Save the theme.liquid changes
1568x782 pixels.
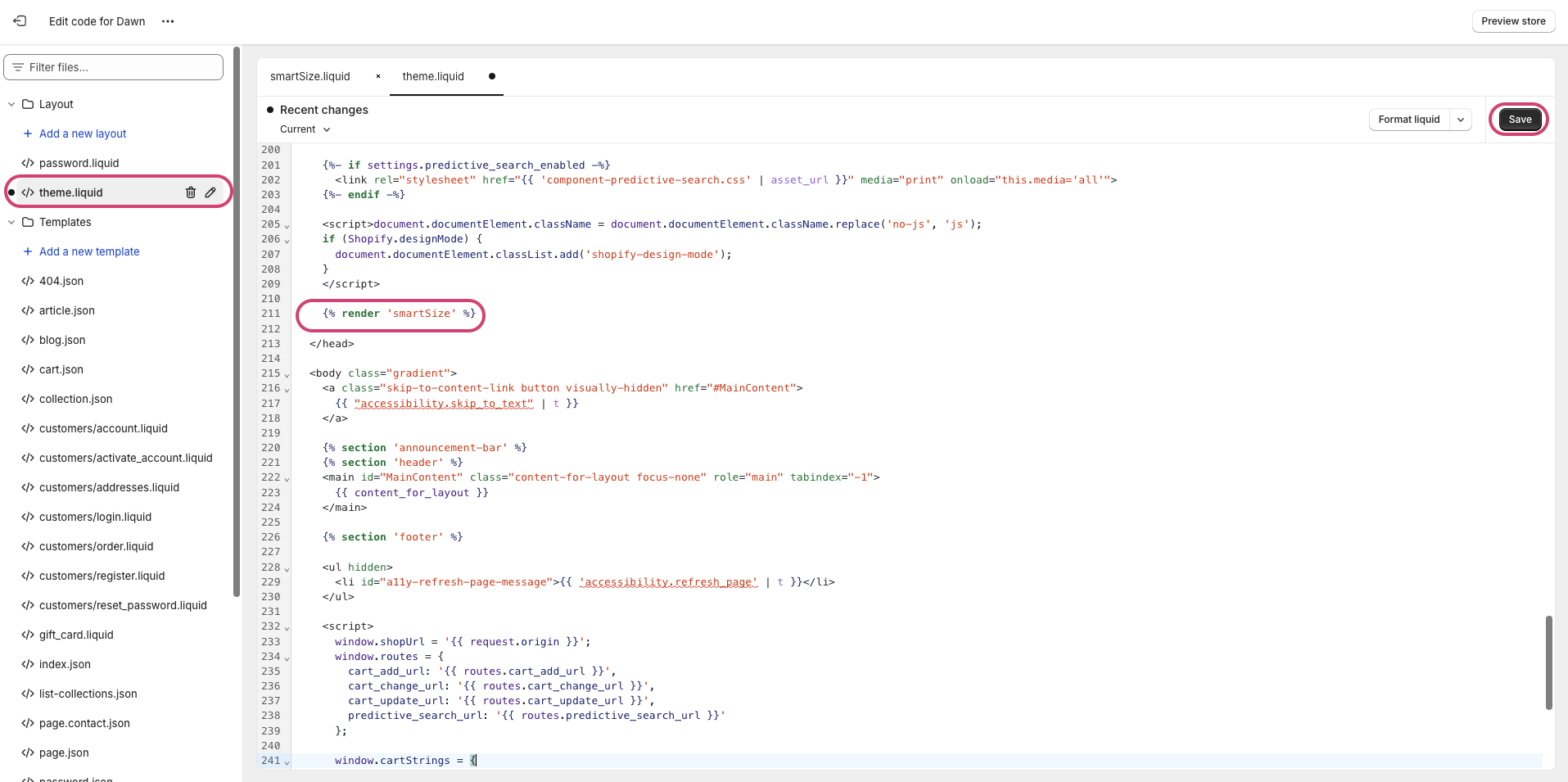click(x=1520, y=120)
